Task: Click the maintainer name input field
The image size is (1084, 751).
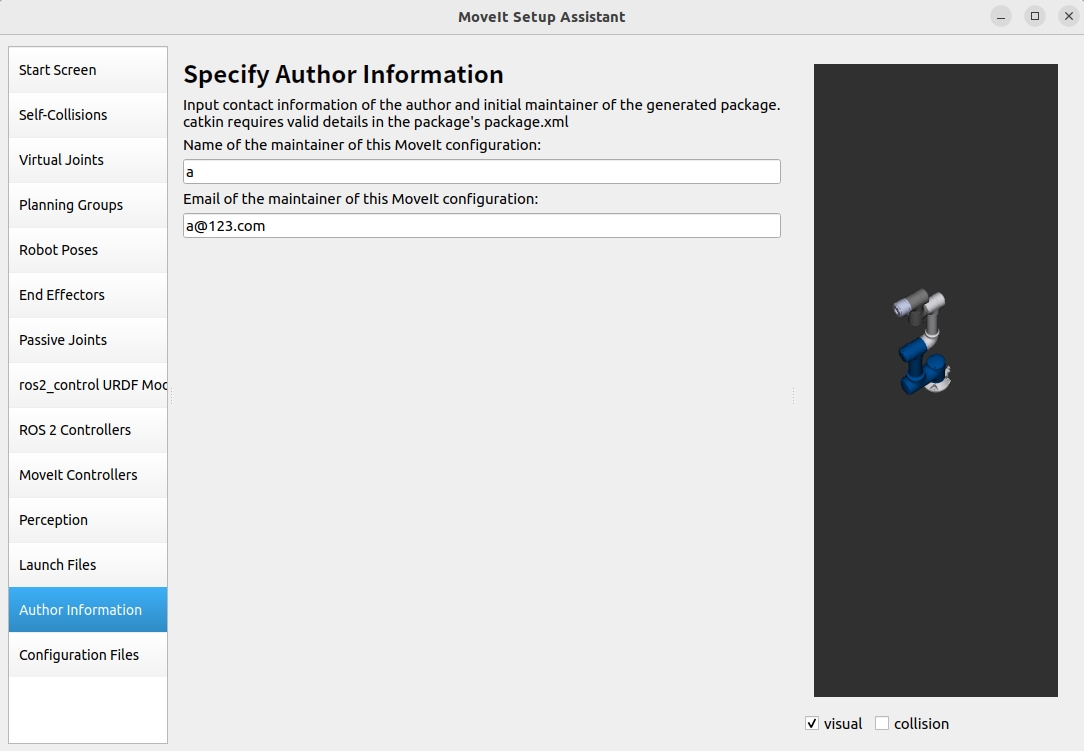Action: 482,171
